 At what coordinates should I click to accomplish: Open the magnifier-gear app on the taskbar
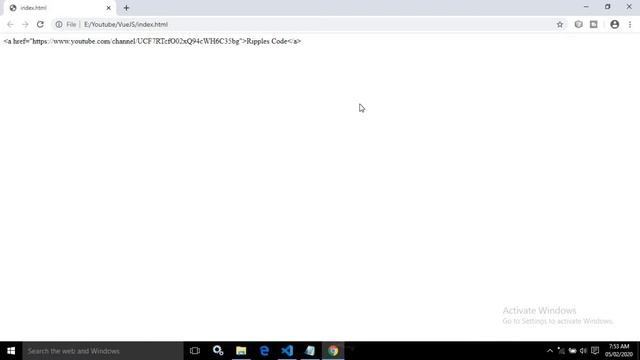tap(218, 351)
